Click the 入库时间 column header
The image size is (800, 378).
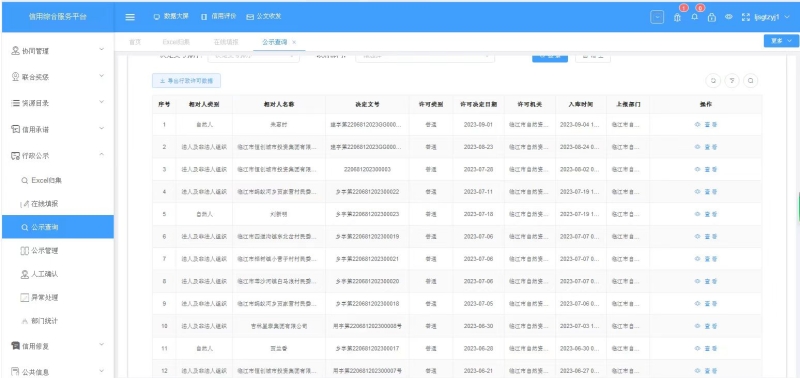pyautogui.click(x=581, y=104)
